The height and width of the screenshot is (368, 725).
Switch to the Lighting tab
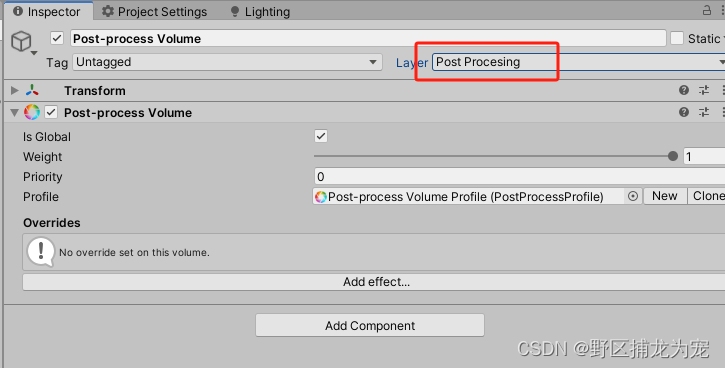tap(260, 12)
